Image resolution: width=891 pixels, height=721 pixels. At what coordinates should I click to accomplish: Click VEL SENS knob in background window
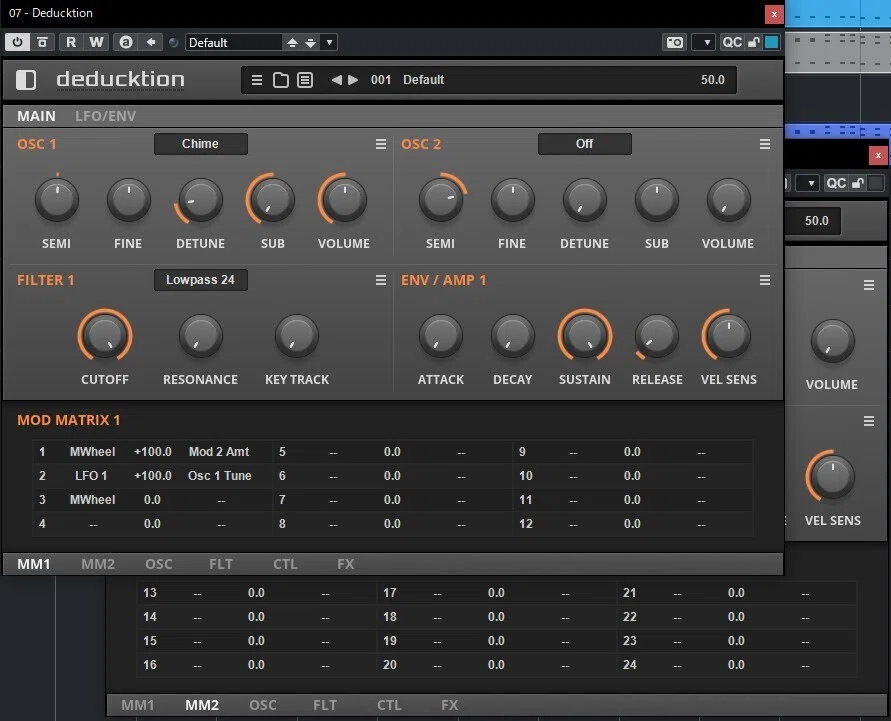(x=832, y=477)
